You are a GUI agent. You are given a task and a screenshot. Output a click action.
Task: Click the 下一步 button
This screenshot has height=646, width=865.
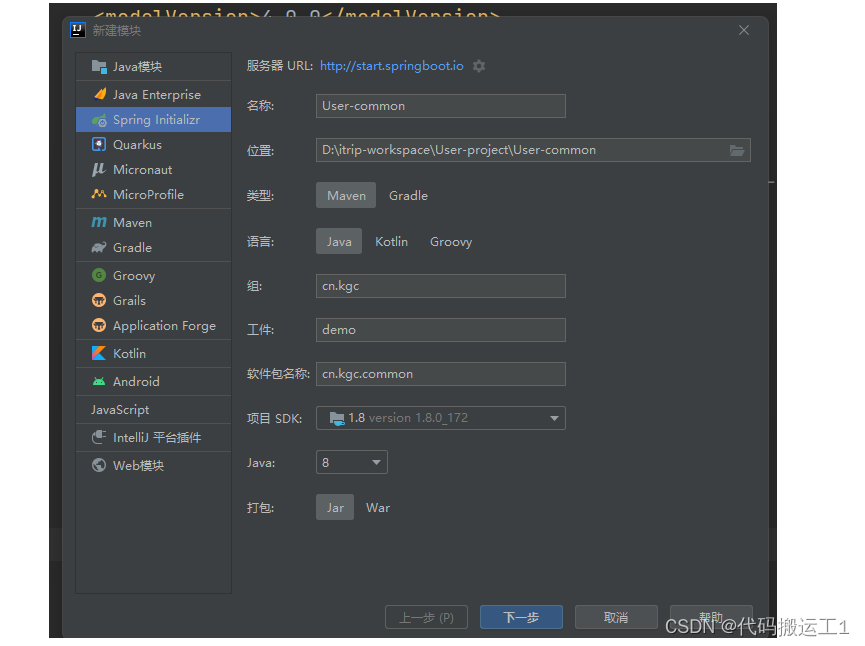(521, 617)
